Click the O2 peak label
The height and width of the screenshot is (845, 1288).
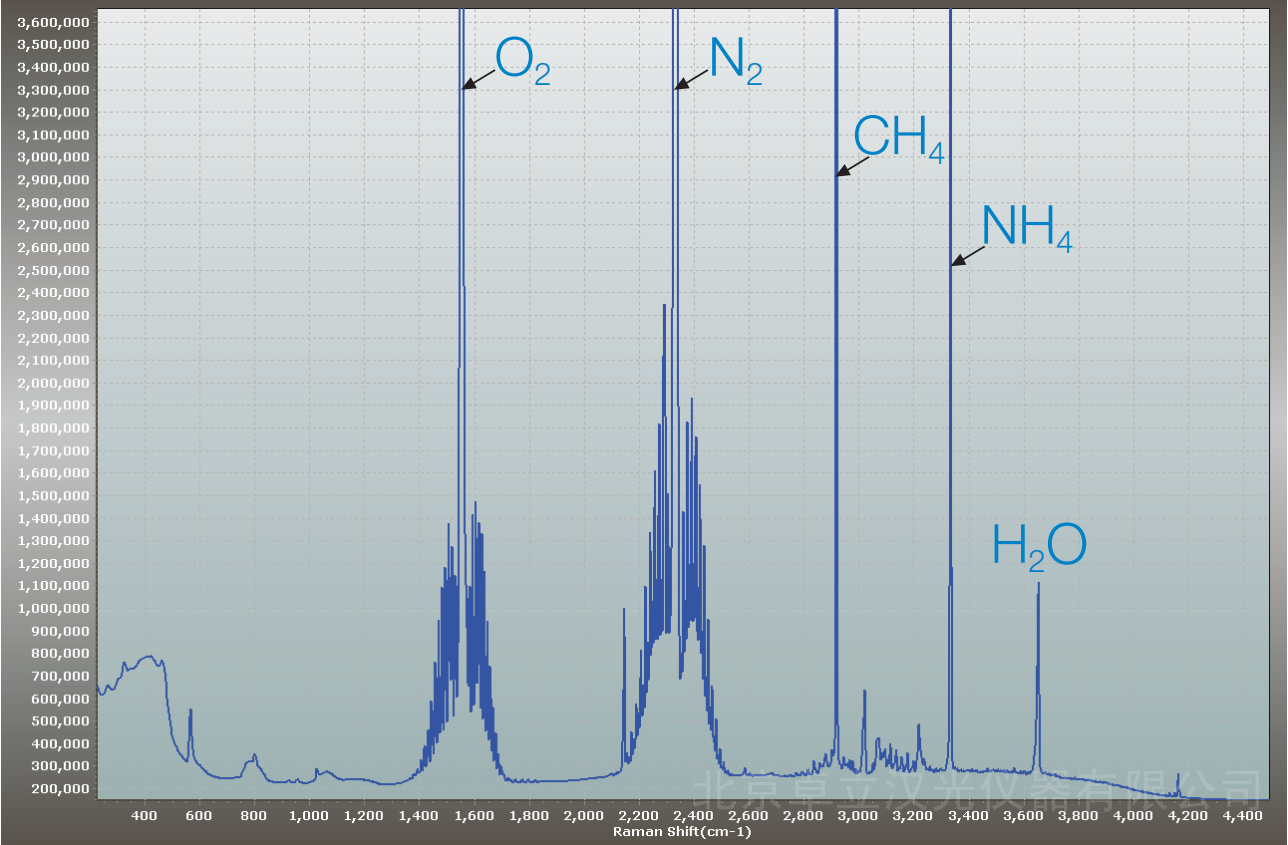coord(522,62)
